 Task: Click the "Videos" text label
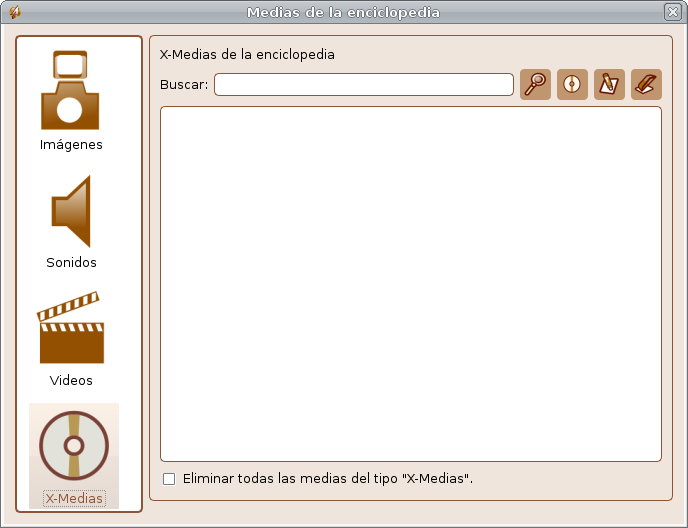click(x=71, y=381)
